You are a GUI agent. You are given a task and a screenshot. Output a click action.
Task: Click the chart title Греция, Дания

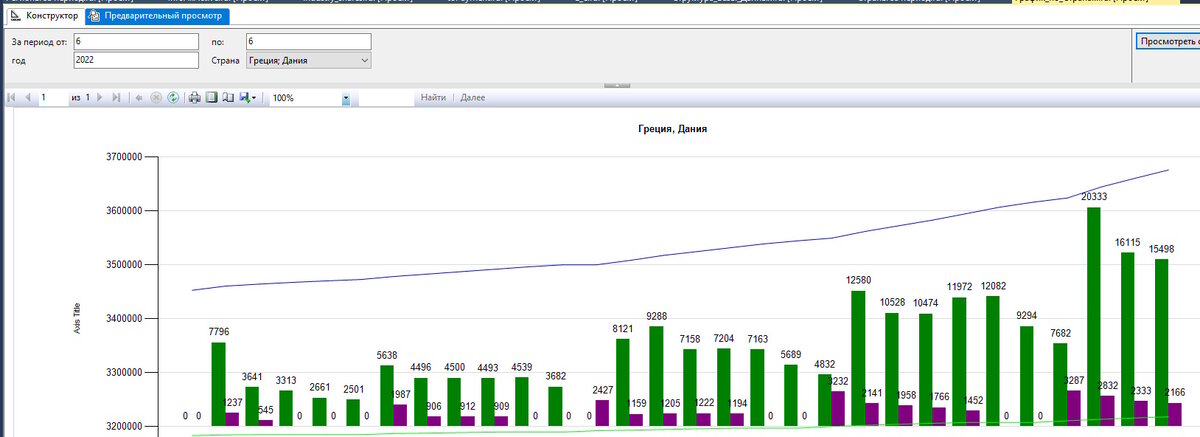[x=672, y=130]
